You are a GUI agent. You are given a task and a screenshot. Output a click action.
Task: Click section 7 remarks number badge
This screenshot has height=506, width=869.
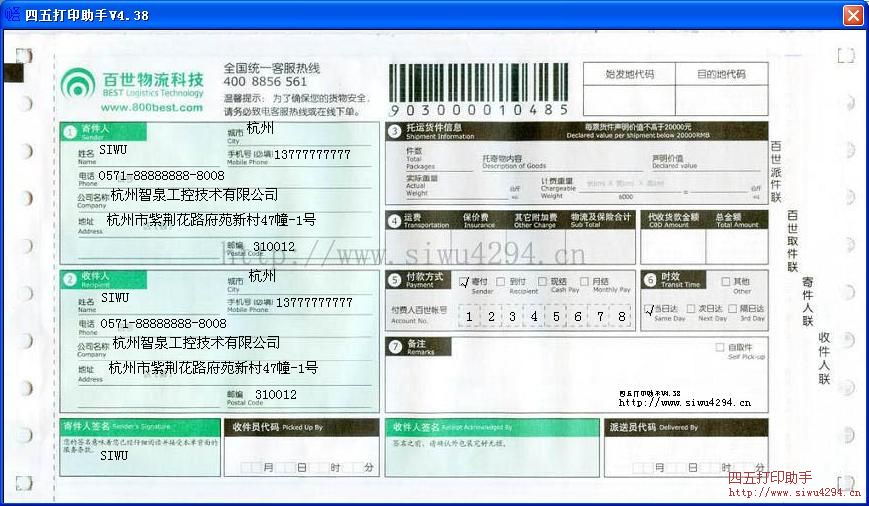pyautogui.click(x=395, y=347)
